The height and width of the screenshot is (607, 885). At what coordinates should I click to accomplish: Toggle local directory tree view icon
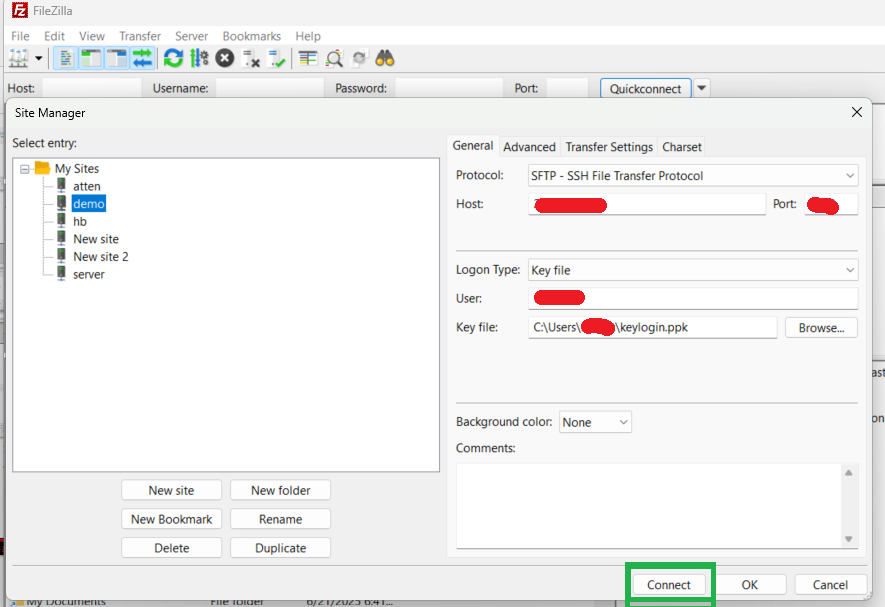[91, 58]
